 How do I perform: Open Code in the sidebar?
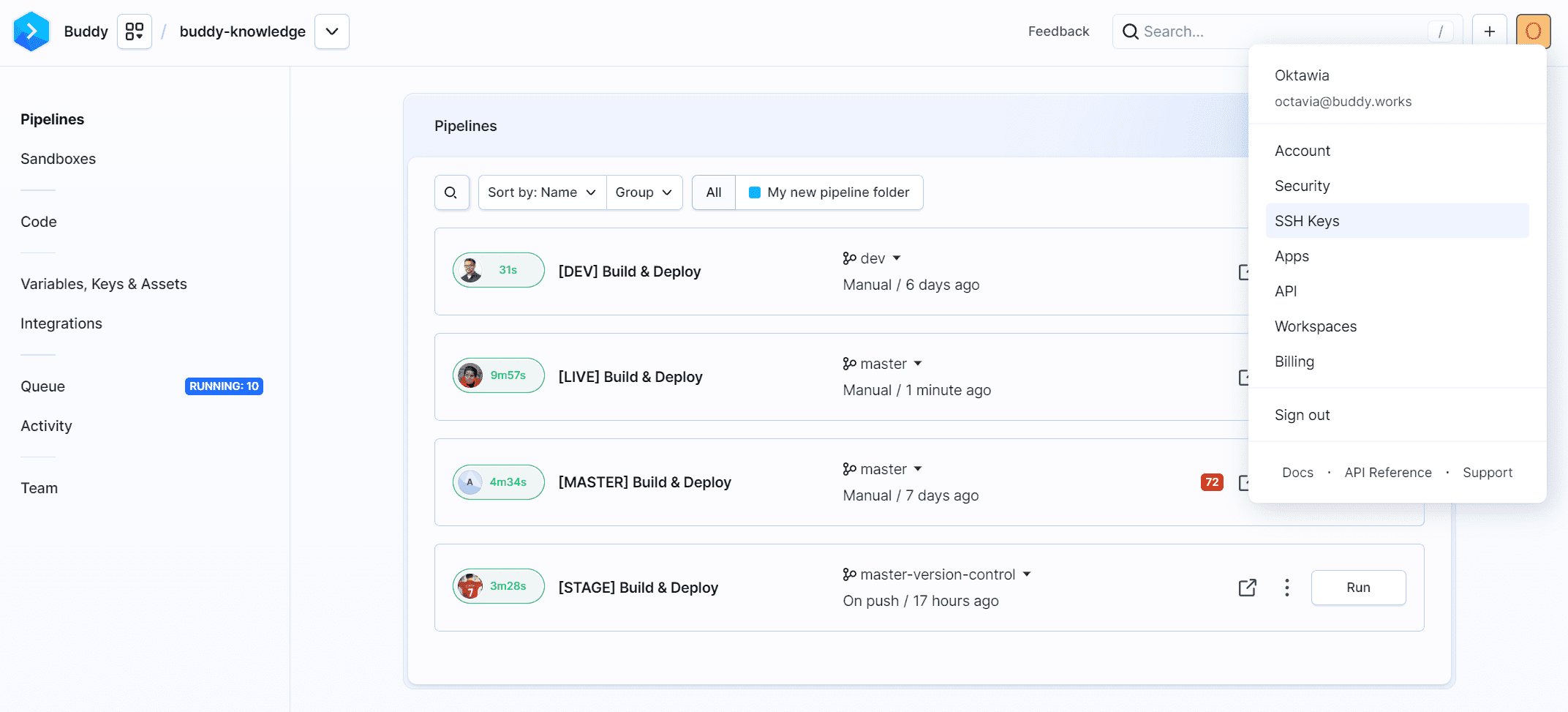coord(39,222)
